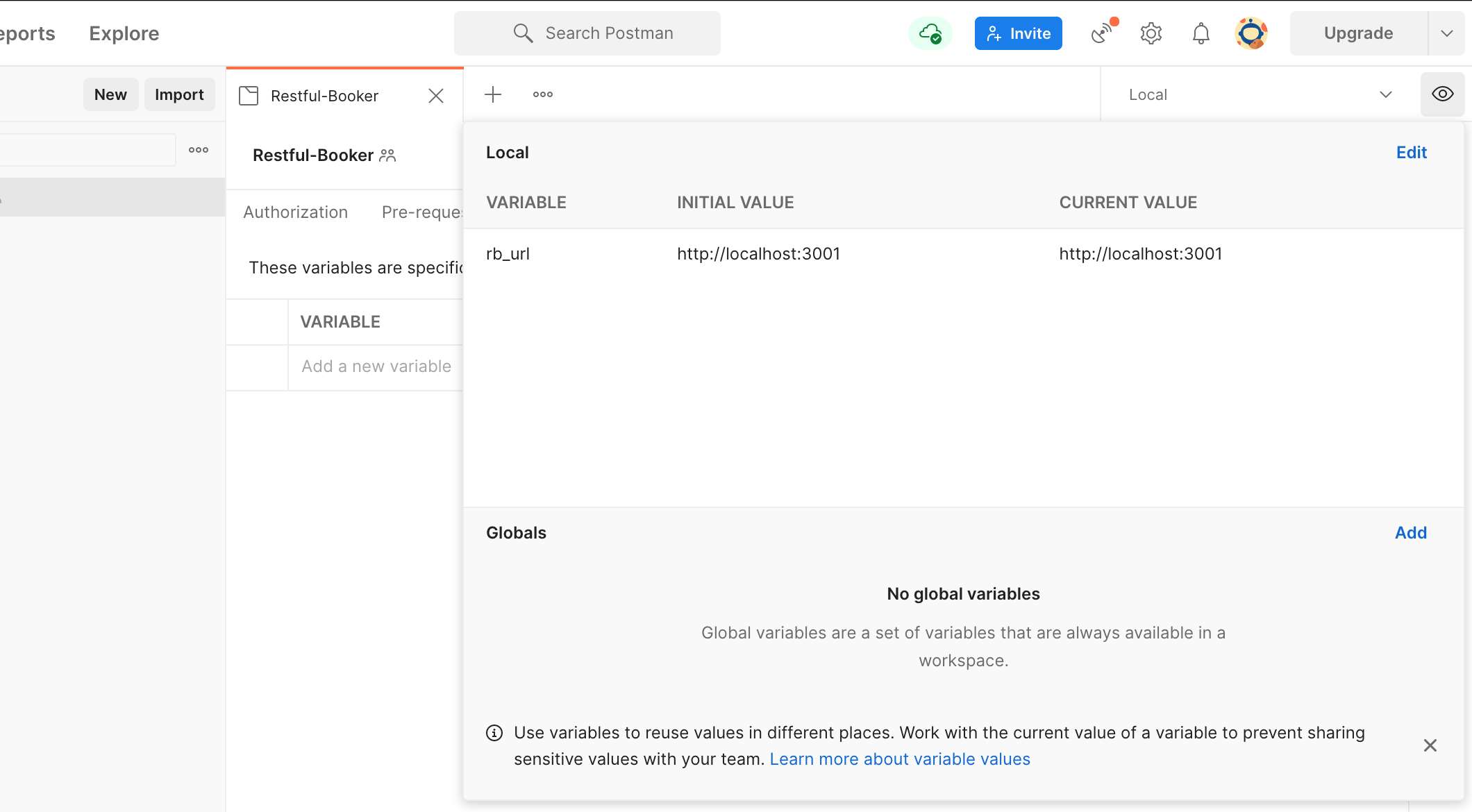Screen dimensions: 1472x812
Task: Click the Add a new variable field
Action: pos(376,366)
